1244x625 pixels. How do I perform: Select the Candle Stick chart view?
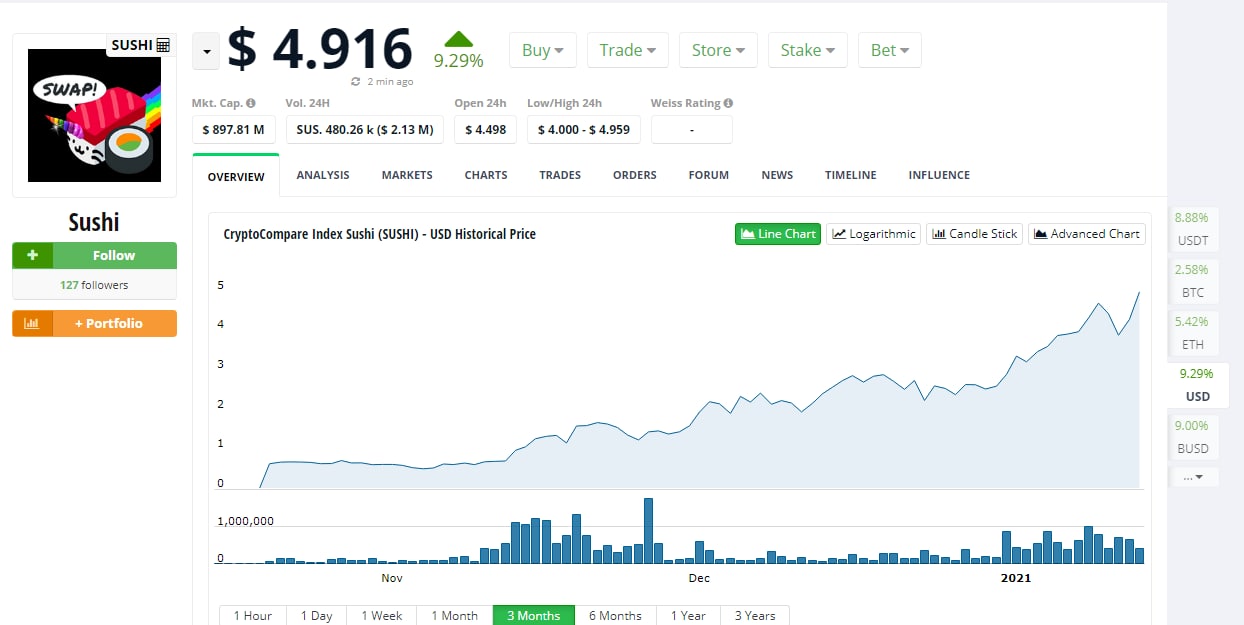[x=974, y=234]
